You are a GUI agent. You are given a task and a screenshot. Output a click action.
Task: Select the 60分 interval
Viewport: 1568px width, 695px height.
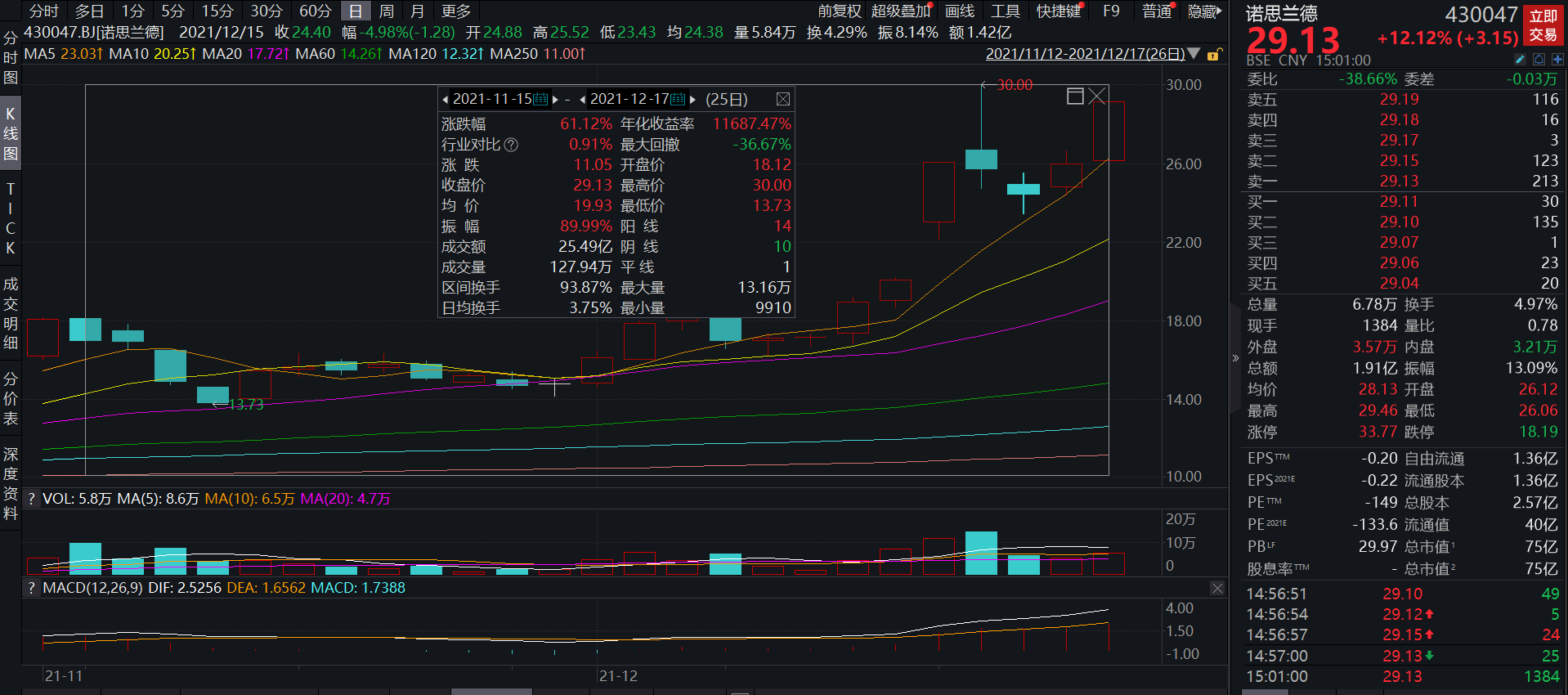[x=316, y=11]
